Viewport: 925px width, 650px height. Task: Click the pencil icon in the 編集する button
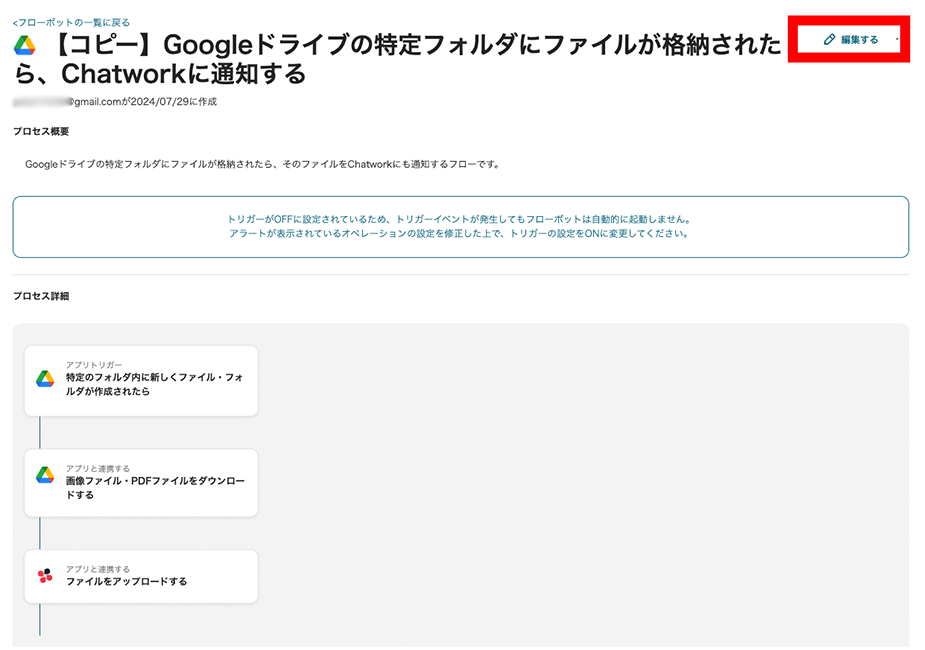click(828, 40)
